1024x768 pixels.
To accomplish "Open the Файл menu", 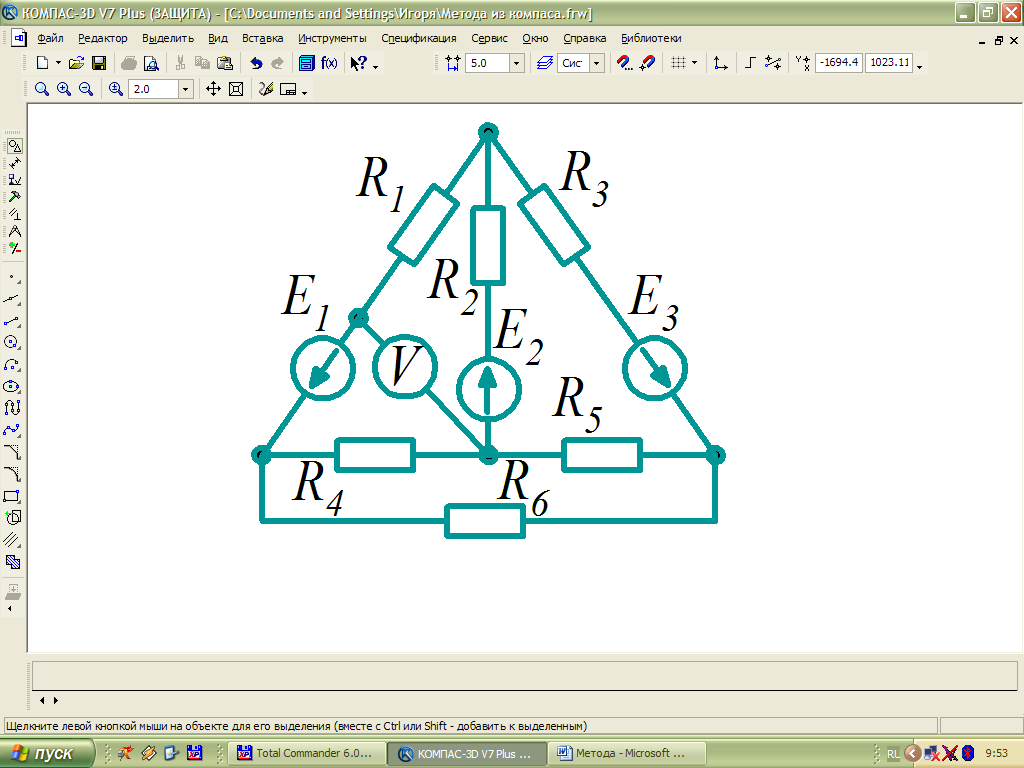I will (x=50, y=39).
